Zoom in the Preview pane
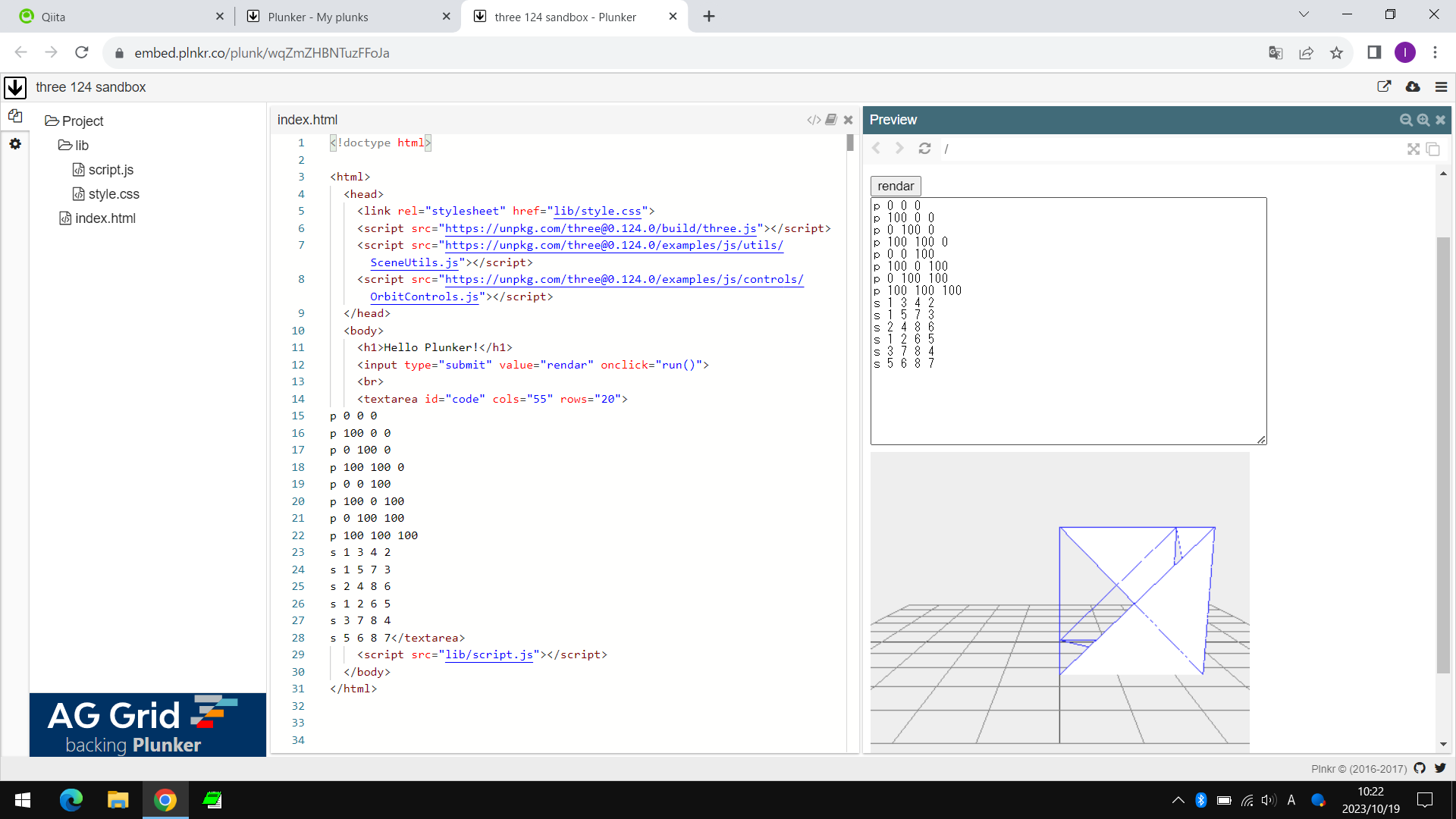Screen dimensions: 1456x819 coord(1423,120)
